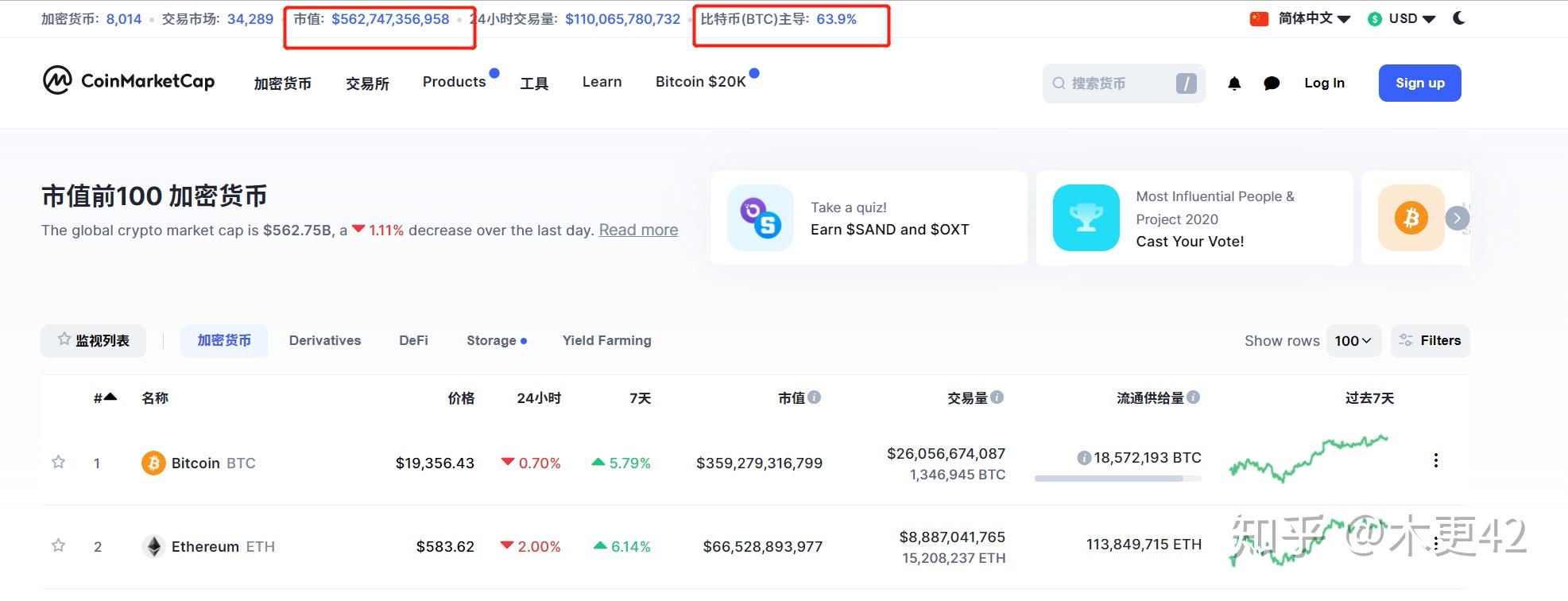Switch to the Yield Farming tab
The width and height of the screenshot is (1568, 601).
click(607, 340)
